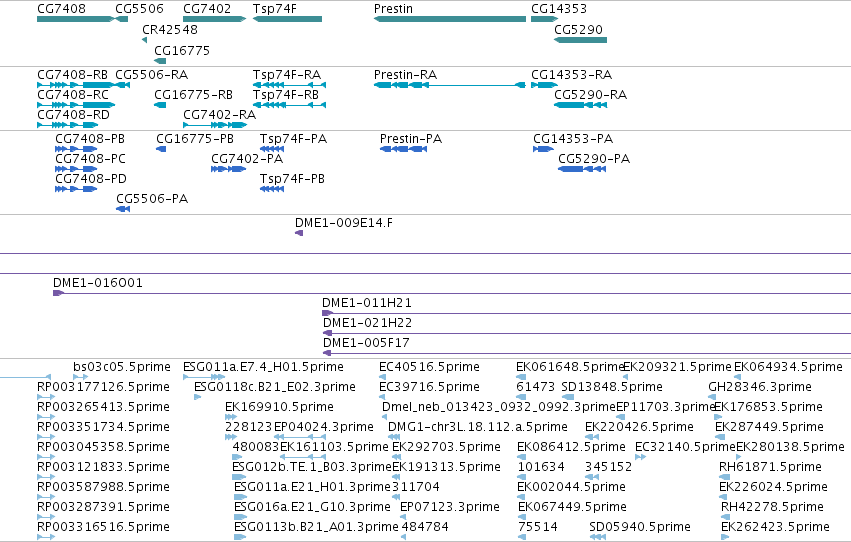This screenshot has height=542, width=851.
Task: Click the DME1-011H21 clone label
Action: click(367, 303)
